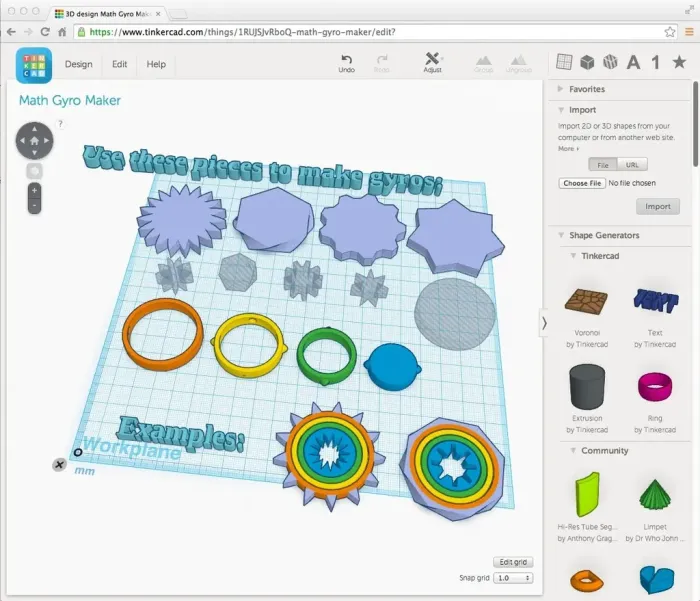Open the Snap grid dropdown
Viewport: 700px width, 601px height.
coord(513,578)
